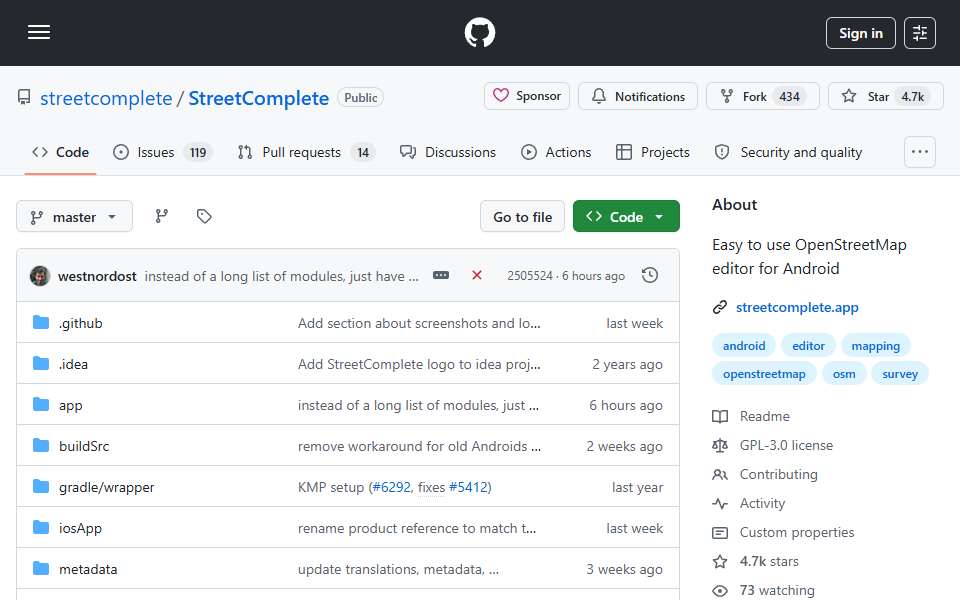Screen dimensions: 960x600
Task: Select the android topic tag
Action: pos(744,346)
